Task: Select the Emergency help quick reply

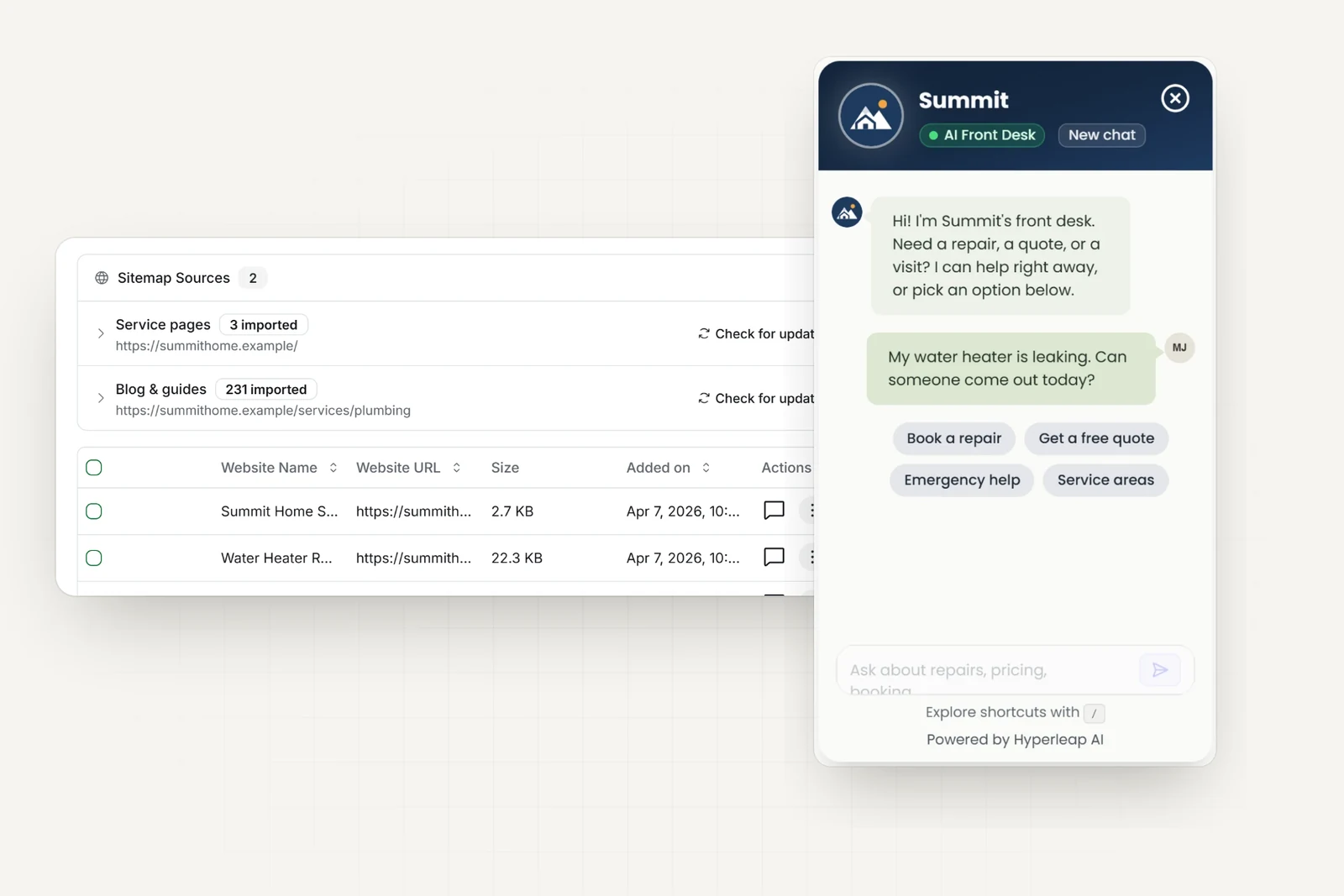Action: [x=962, y=480]
